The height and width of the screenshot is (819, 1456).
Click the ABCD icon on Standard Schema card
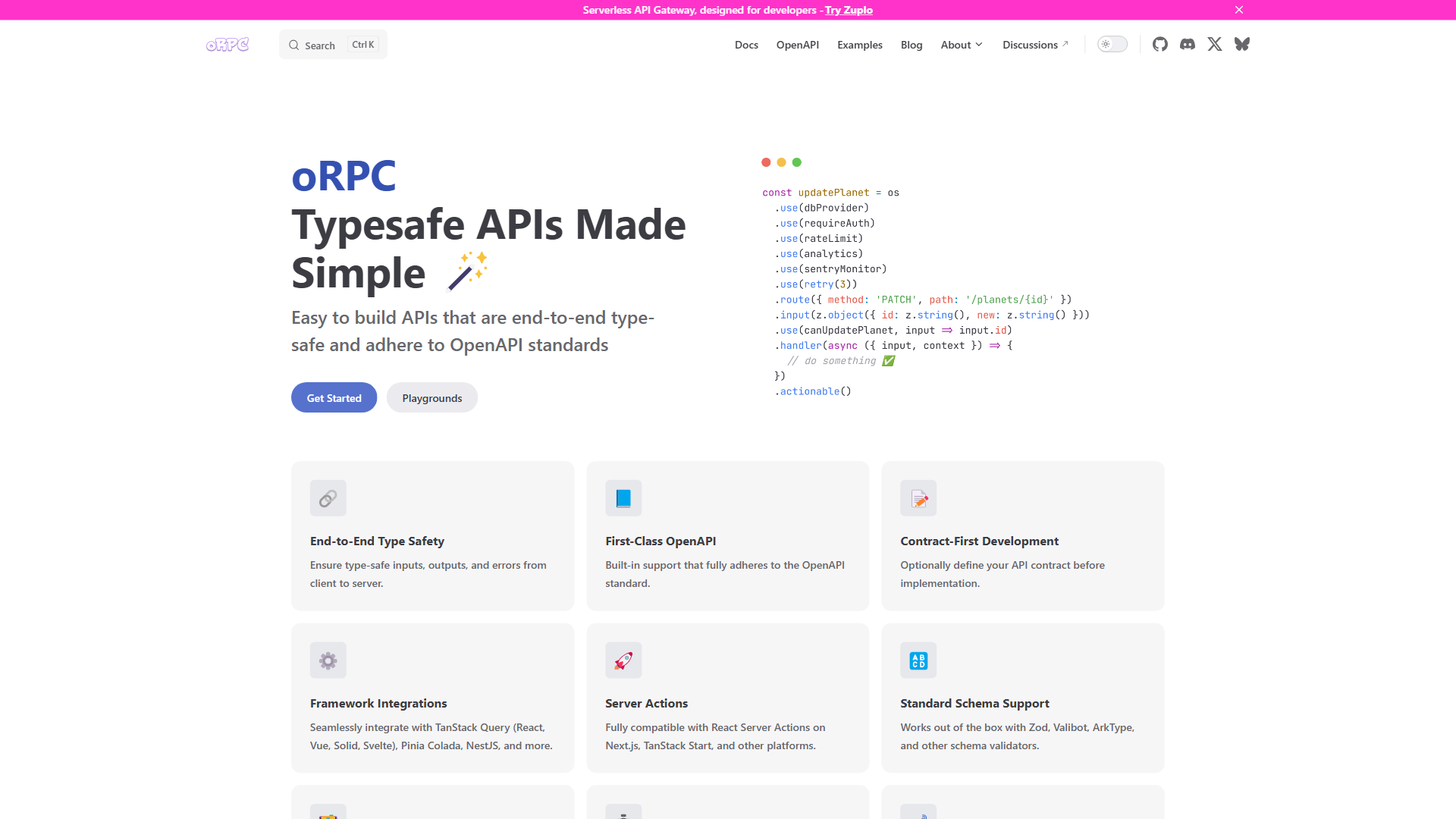point(918,661)
